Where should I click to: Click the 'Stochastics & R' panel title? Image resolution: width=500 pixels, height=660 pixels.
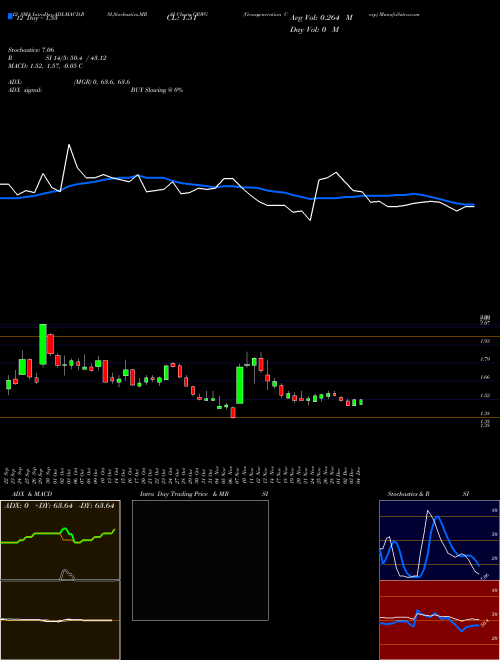coord(408,494)
